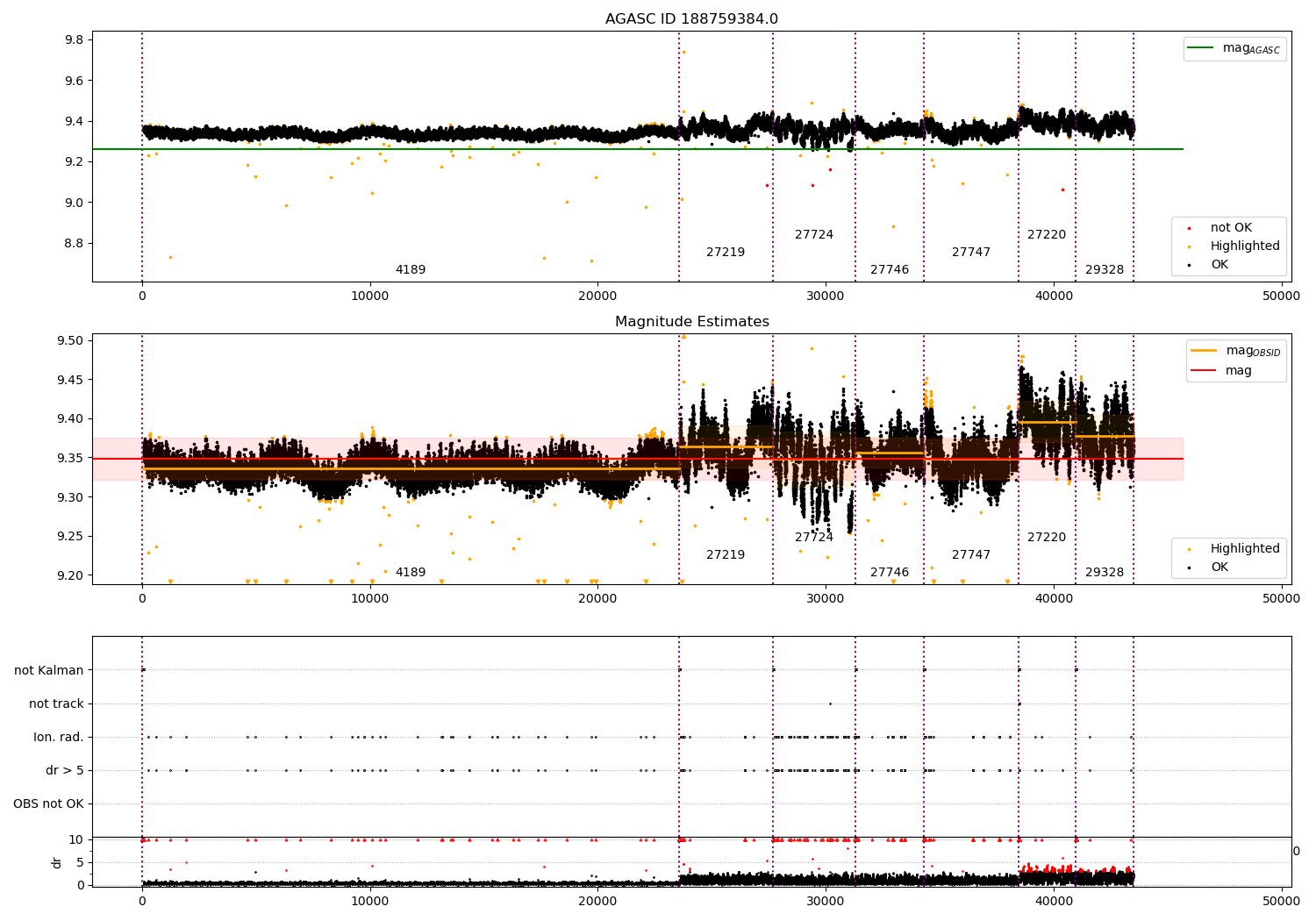1316x921 pixels.
Task: Click the title 'AGASC ID 188759384.0'
Action: click(x=691, y=19)
